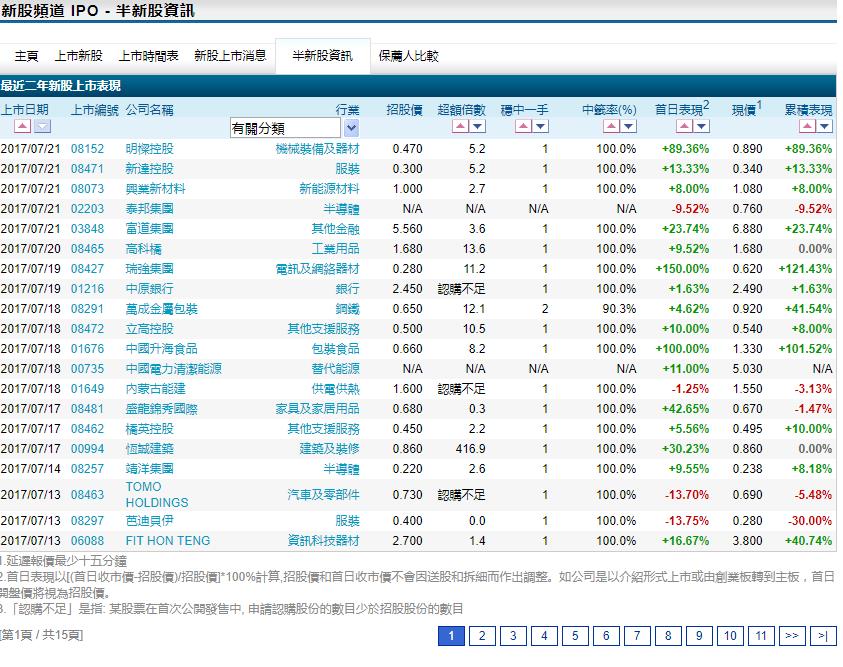Open 富道集團 company link

tap(149, 229)
